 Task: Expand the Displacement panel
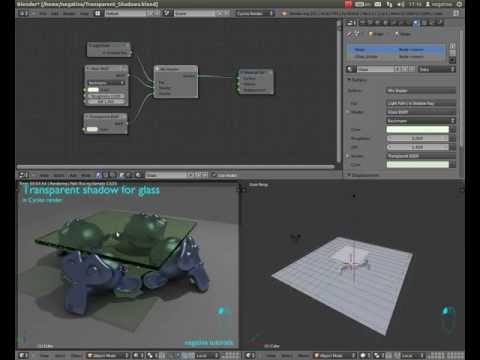tap(363, 175)
